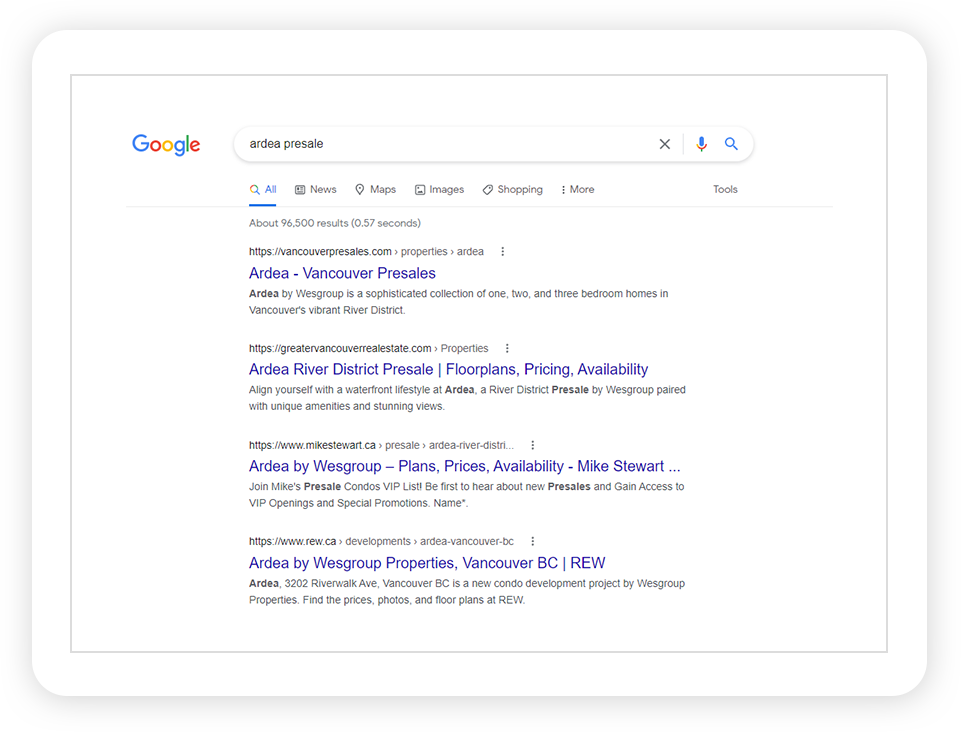Screen dimensions: 961x732
Task: Open the 'Ardea - Vancouver Presales' result
Action: pyautogui.click(x=342, y=273)
